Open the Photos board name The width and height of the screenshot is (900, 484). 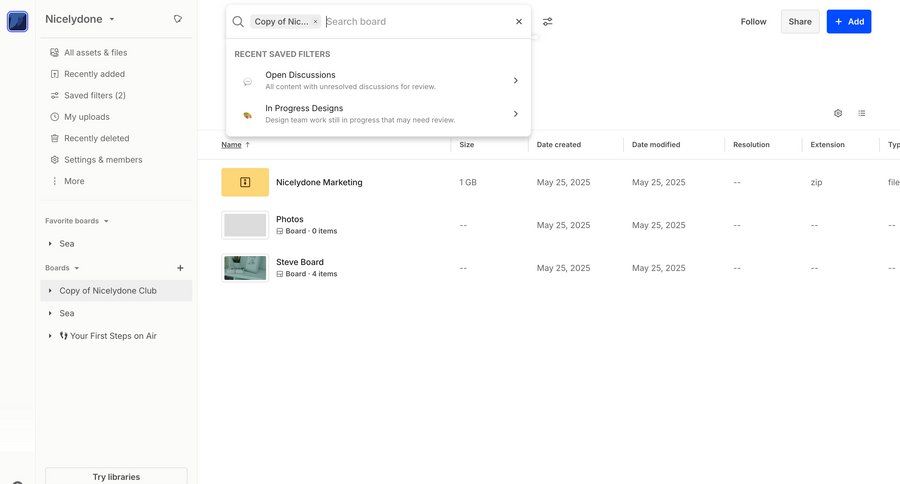point(289,219)
